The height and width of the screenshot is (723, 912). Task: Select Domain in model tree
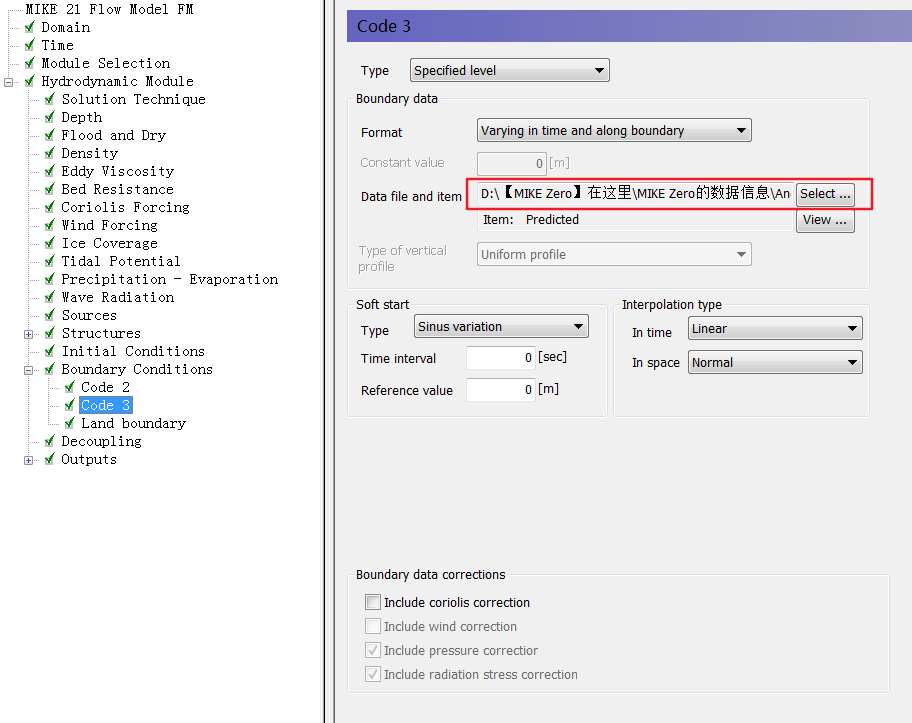(x=66, y=27)
